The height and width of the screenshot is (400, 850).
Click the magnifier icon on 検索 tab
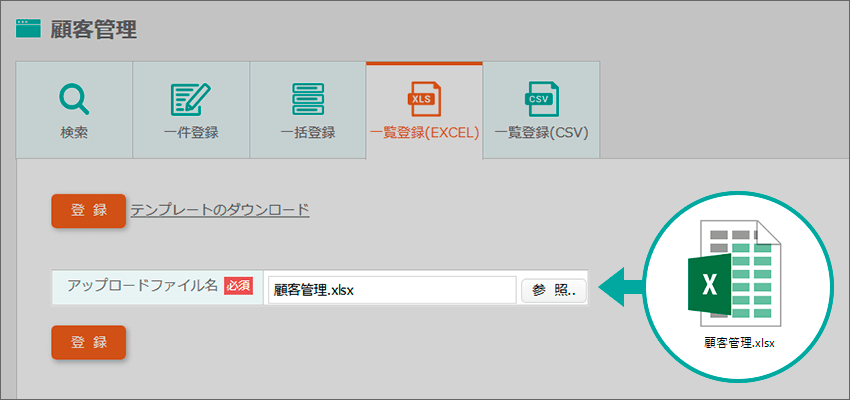(x=74, y=100)
